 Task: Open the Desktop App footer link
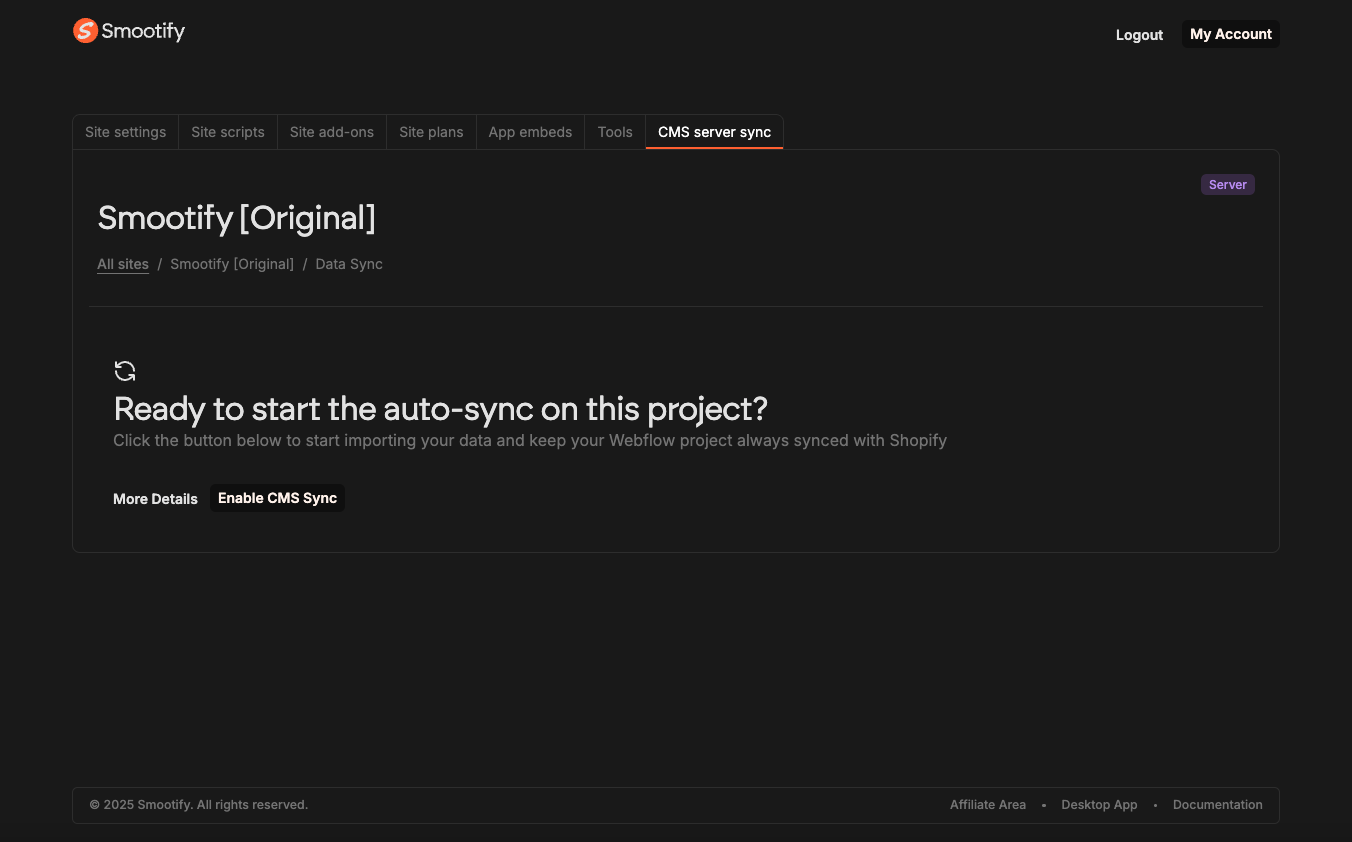pyautogui.click(x=1099, y=805)
